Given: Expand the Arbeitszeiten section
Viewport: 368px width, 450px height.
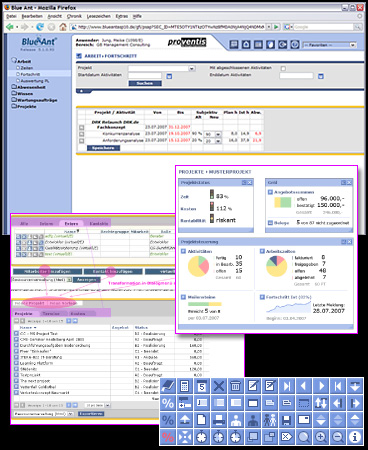Looking at the screenshot, I should click(262, 251).
